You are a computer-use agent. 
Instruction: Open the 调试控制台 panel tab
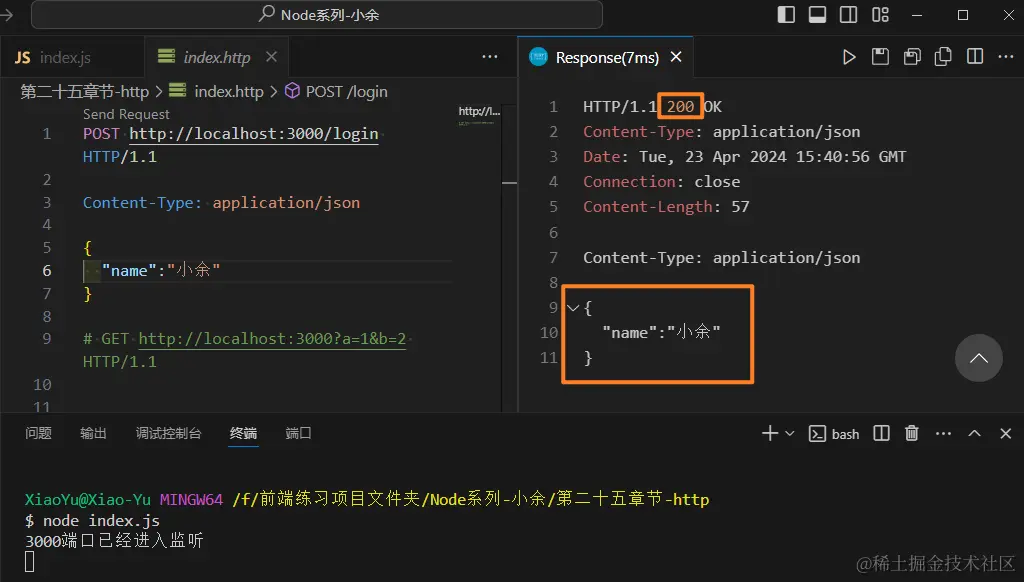(x=168, y=433)
